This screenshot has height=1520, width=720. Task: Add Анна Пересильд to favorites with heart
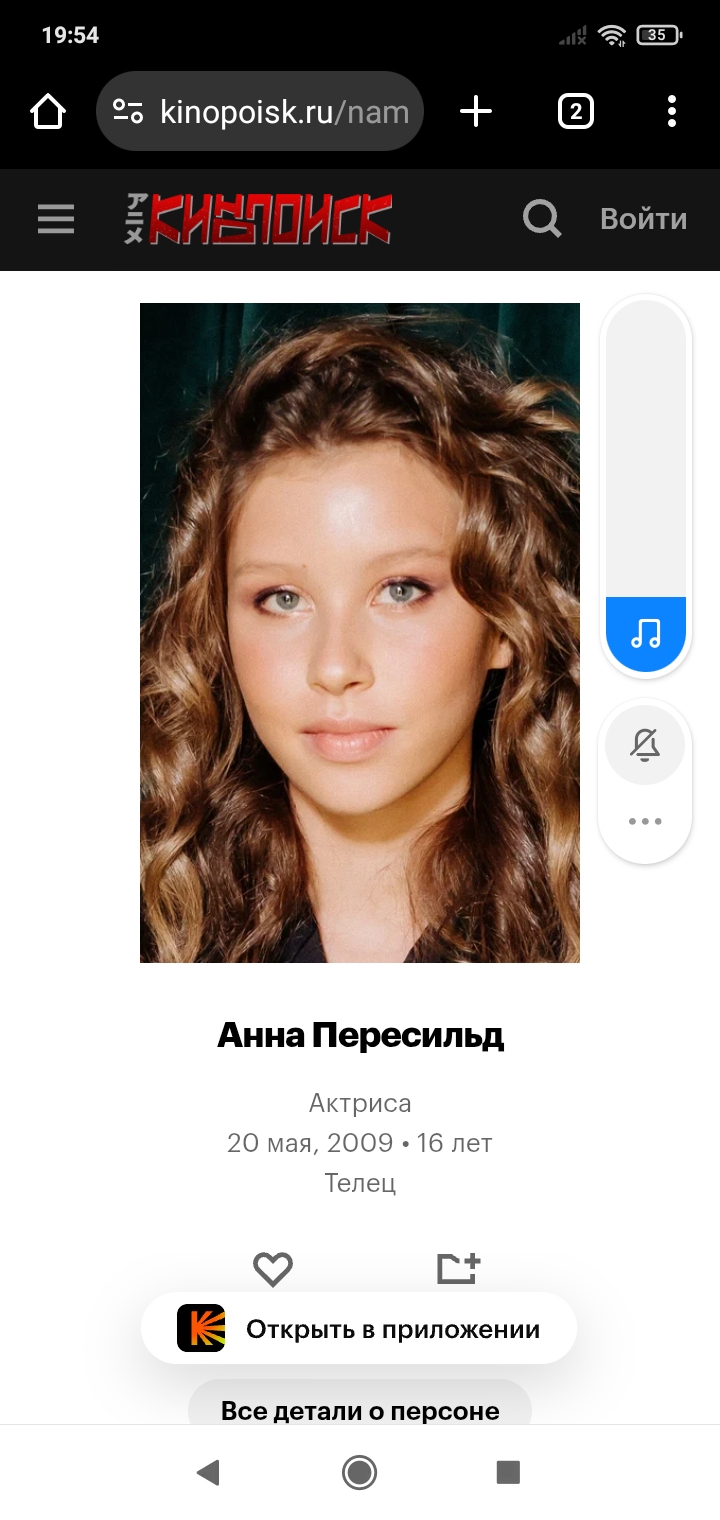pyautogui.click(x=272, y=1269)
